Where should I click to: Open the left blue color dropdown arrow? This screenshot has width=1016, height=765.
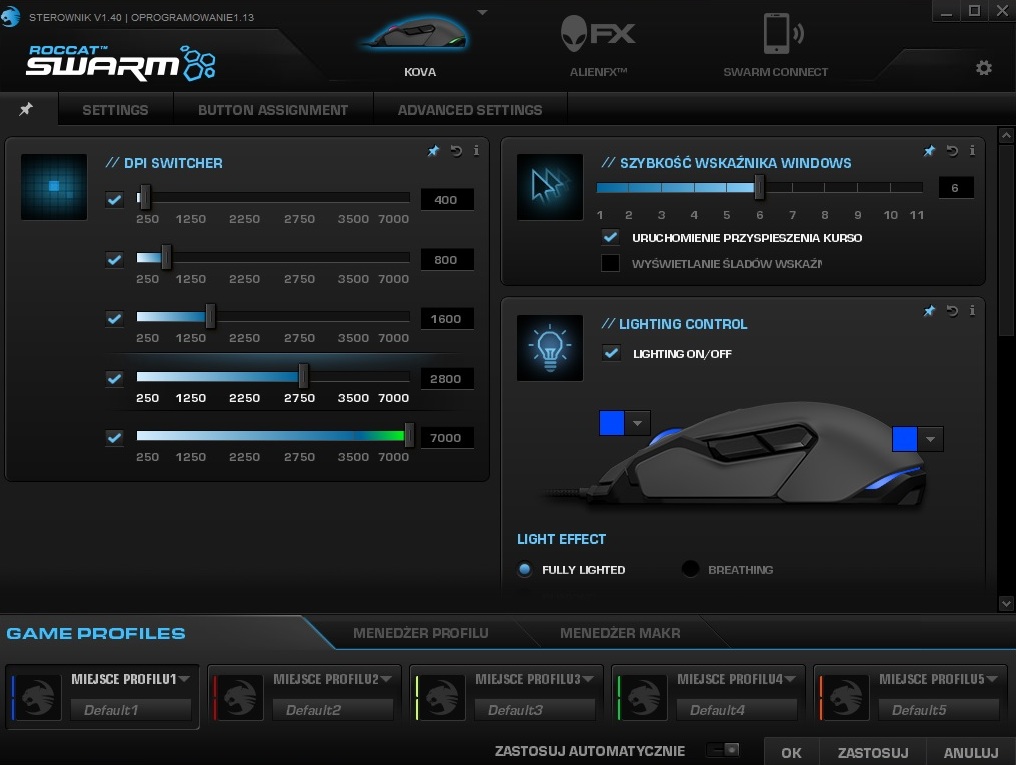(638, 423)
